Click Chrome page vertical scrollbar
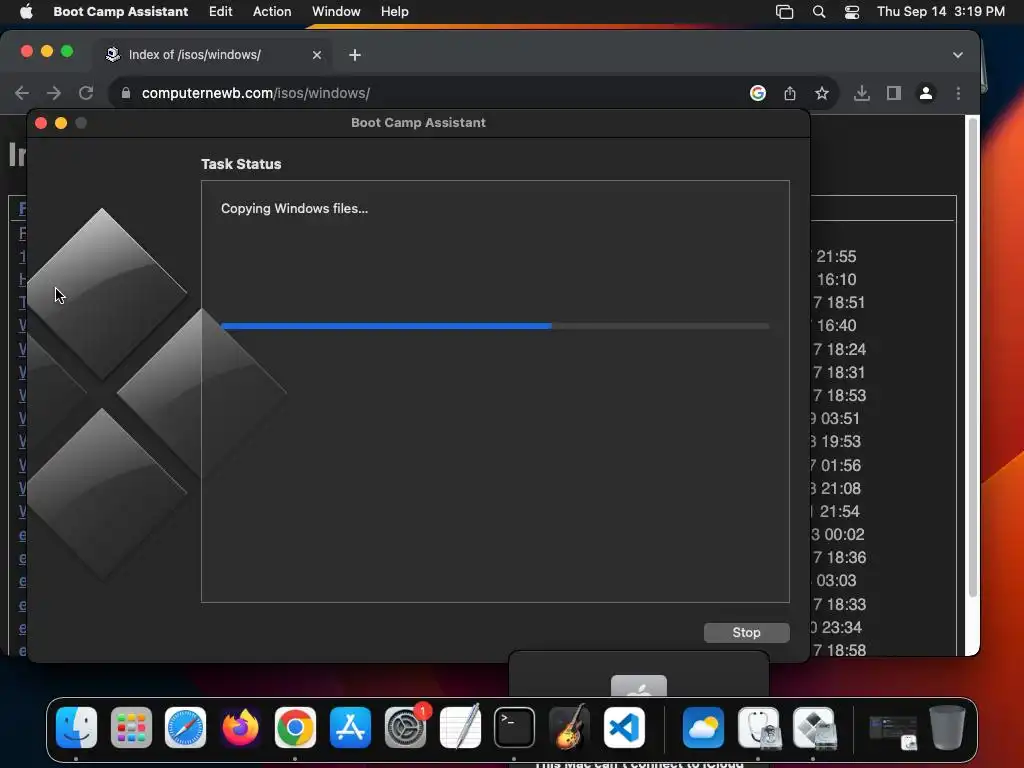 pyautogui.click(x=972, y=357)
